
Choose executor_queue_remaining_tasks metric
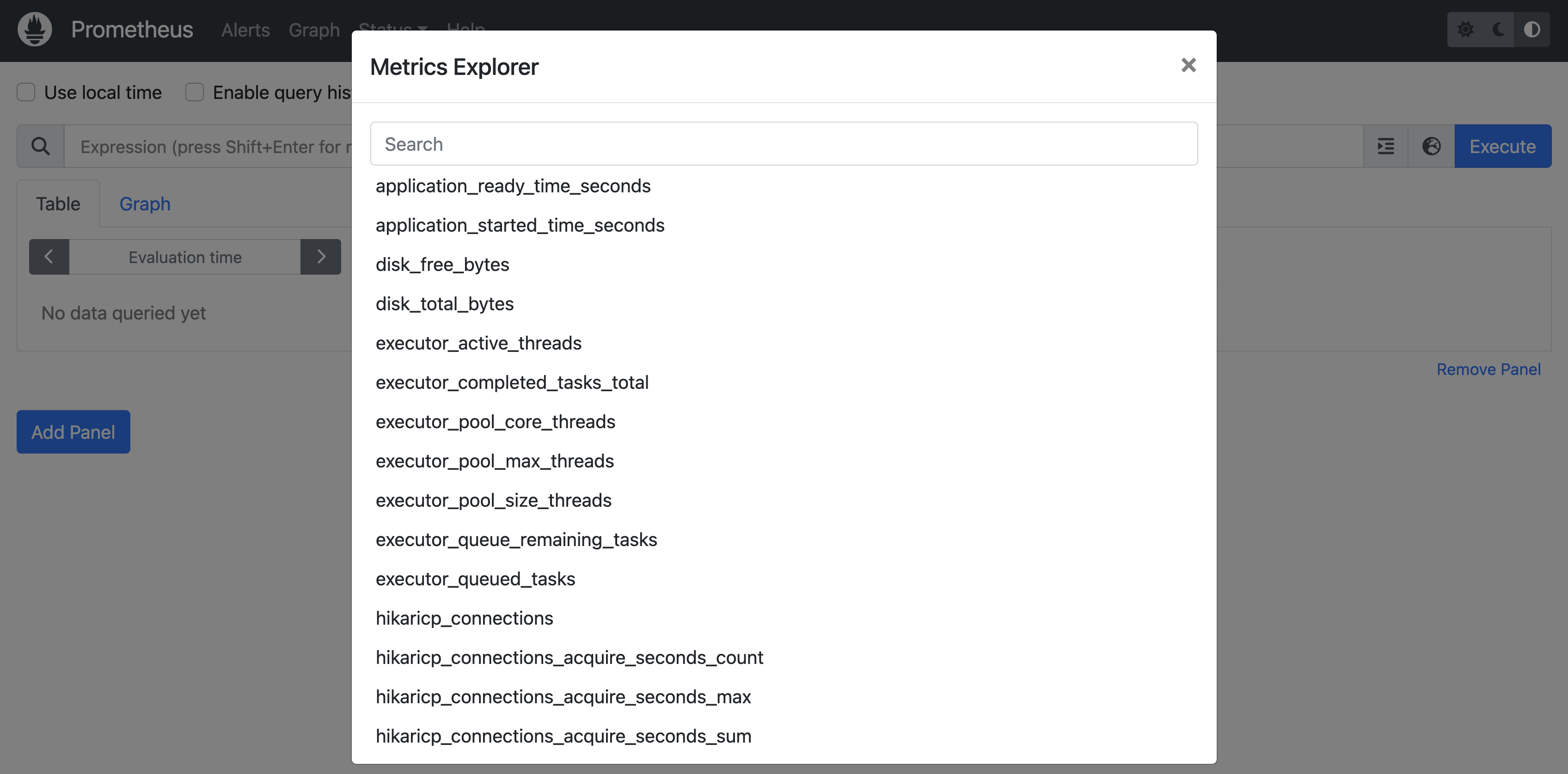click(x=516, y=540)
